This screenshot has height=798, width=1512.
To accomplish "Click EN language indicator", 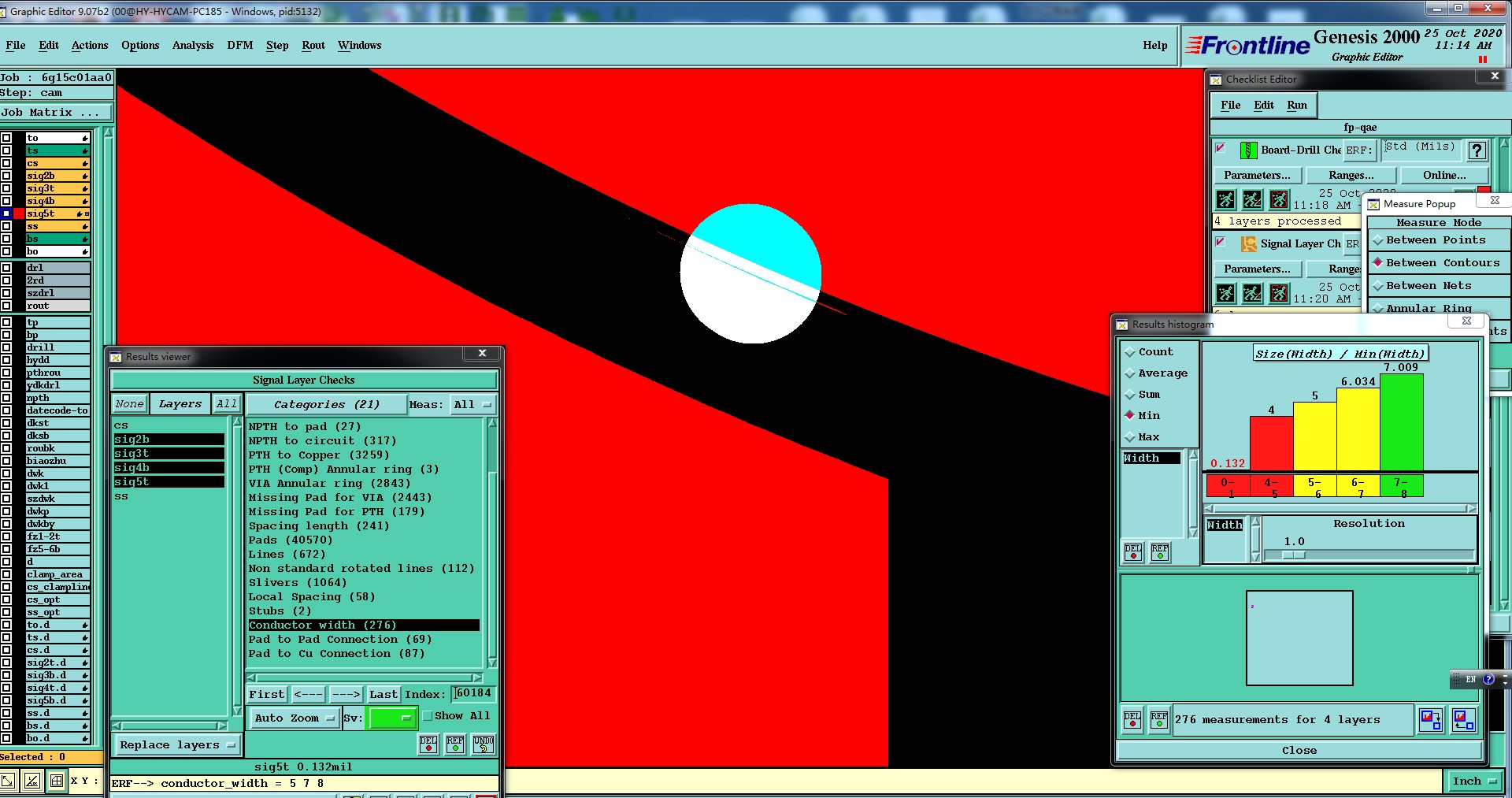I will click(x=1470, y=679).
